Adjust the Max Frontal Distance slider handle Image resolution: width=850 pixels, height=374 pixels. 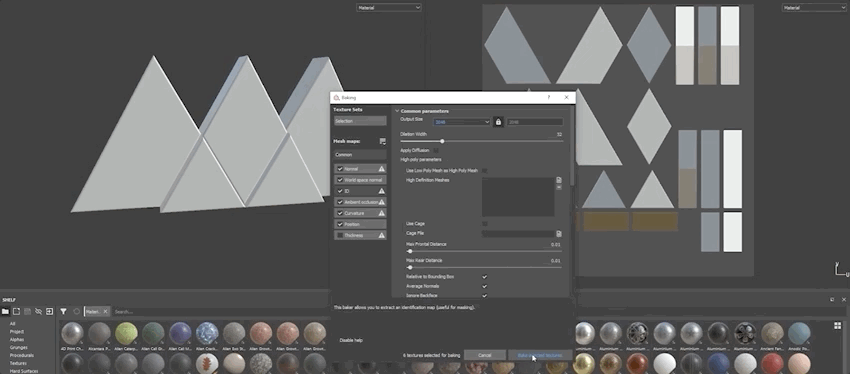[410, 251]
